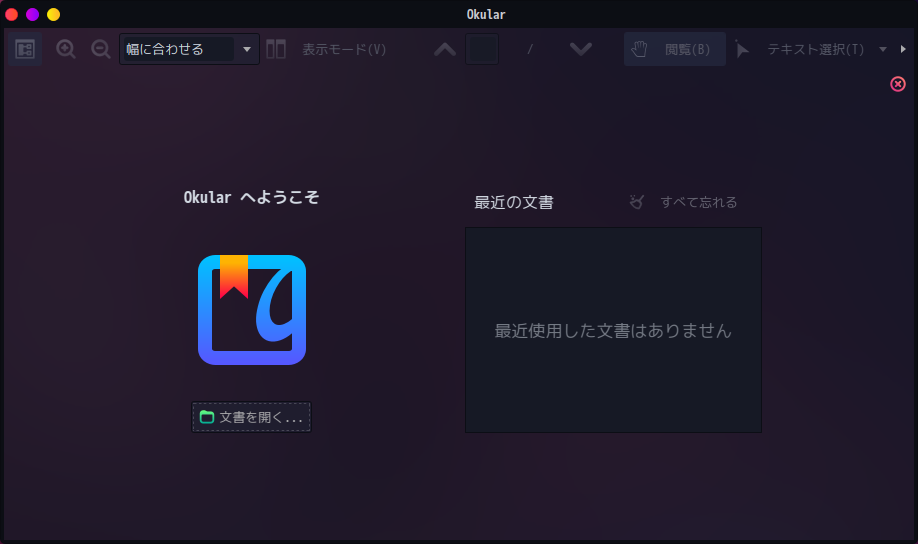
Task: Click the zoom out magnifier icon
Action: [x=101, y=49]
